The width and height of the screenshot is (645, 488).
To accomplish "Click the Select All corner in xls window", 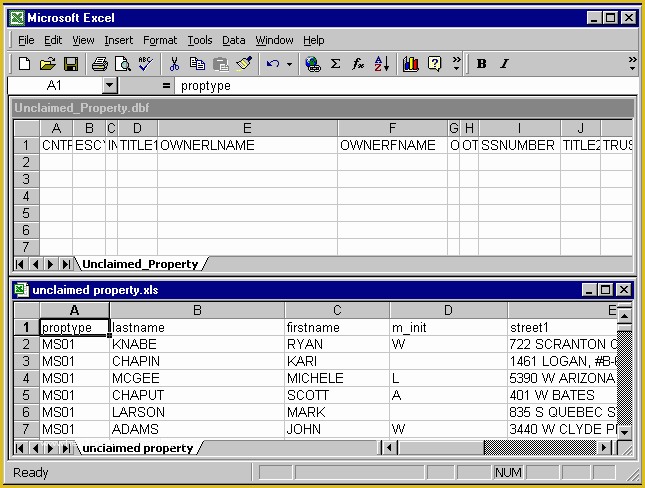I will point(26,310).
